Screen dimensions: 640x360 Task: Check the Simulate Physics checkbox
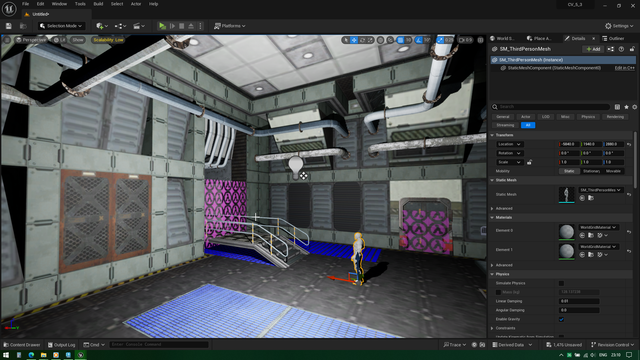click(x=562, y=283)
